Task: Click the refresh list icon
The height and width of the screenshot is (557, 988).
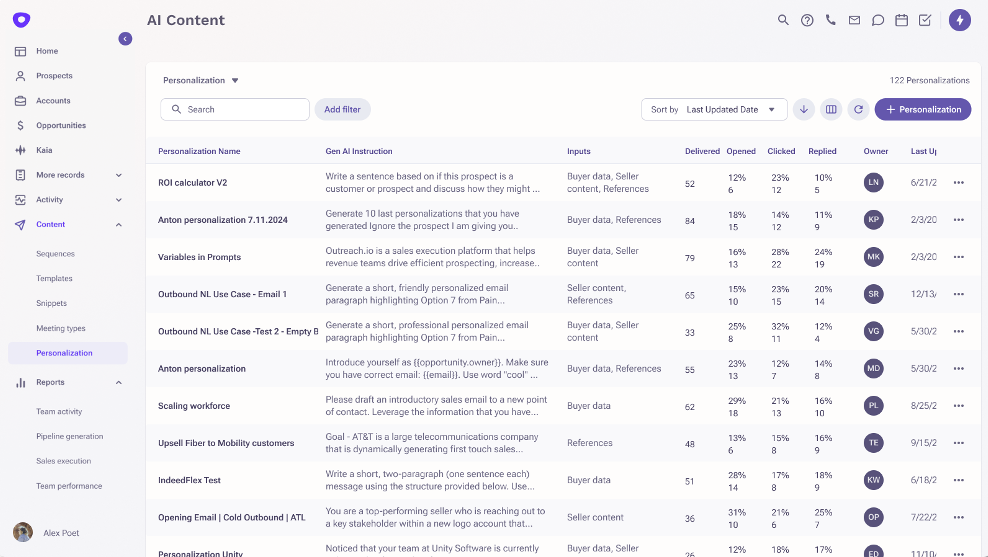Action: 858,110
